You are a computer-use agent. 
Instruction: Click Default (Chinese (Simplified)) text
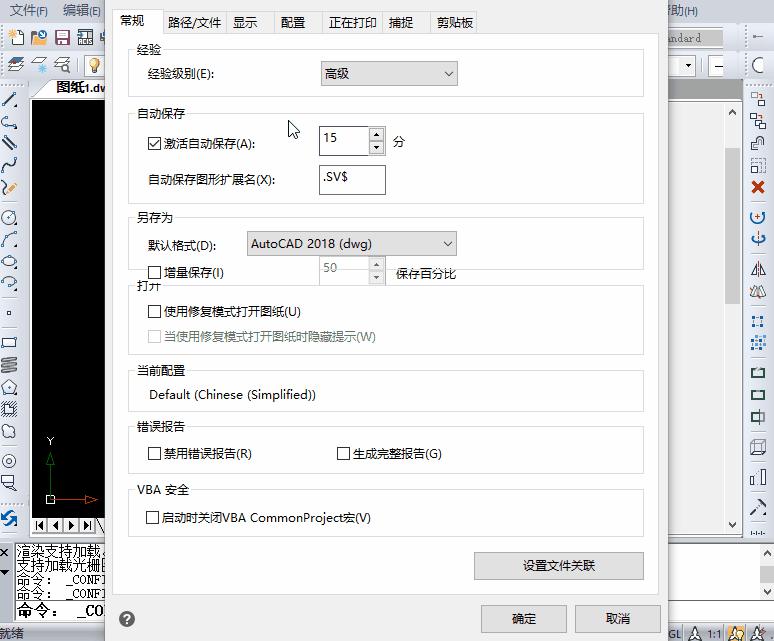(232, 395)
